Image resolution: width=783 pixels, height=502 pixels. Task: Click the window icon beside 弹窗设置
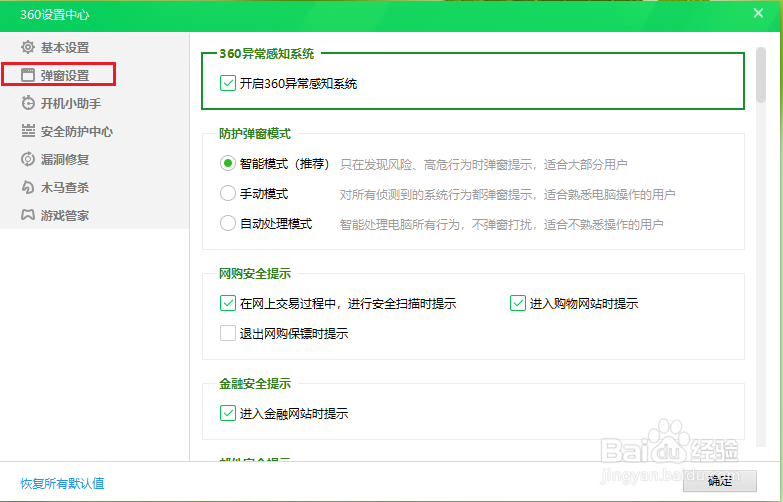tap(27, 75)
